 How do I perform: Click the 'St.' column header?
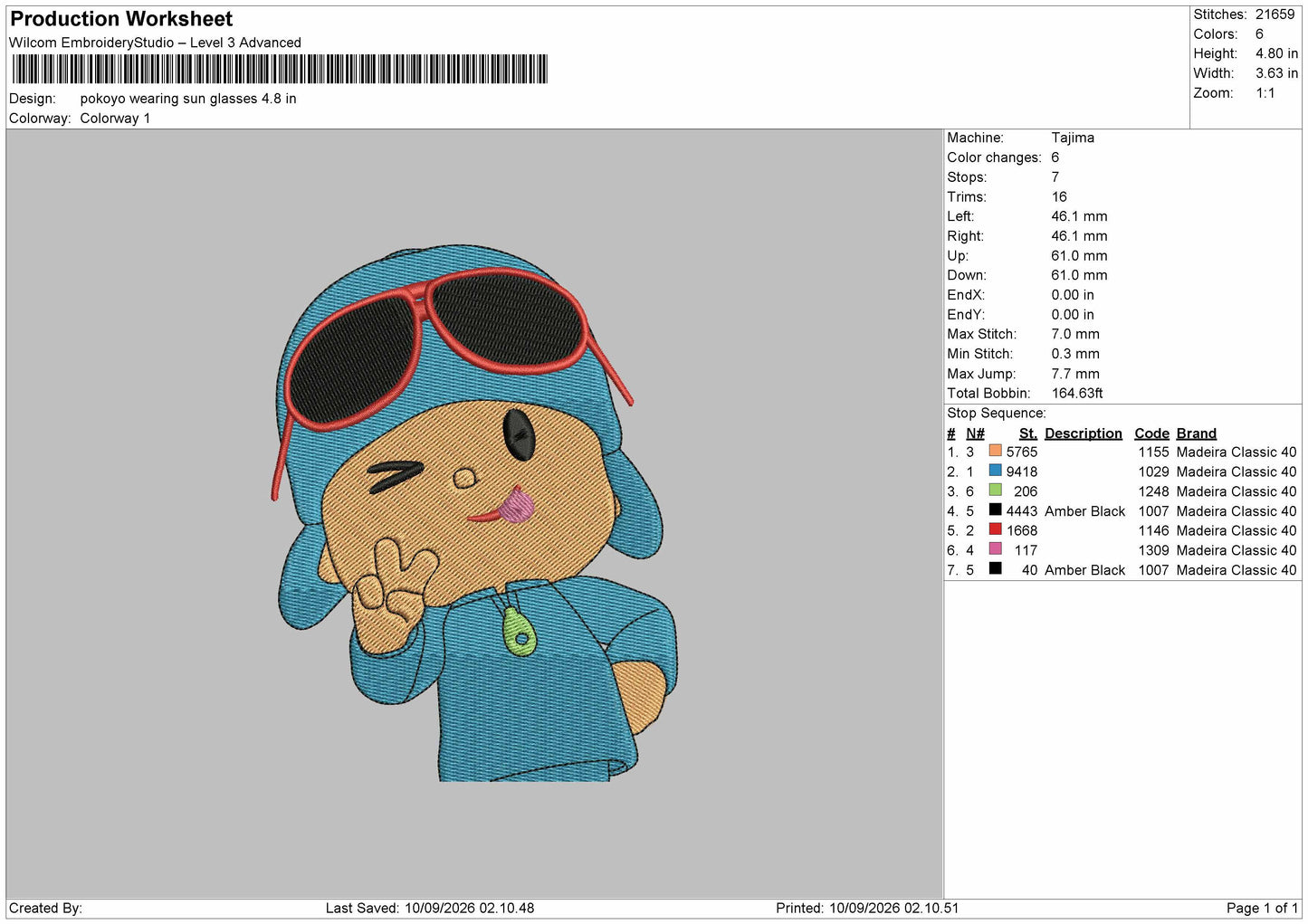coord(1027,433)
